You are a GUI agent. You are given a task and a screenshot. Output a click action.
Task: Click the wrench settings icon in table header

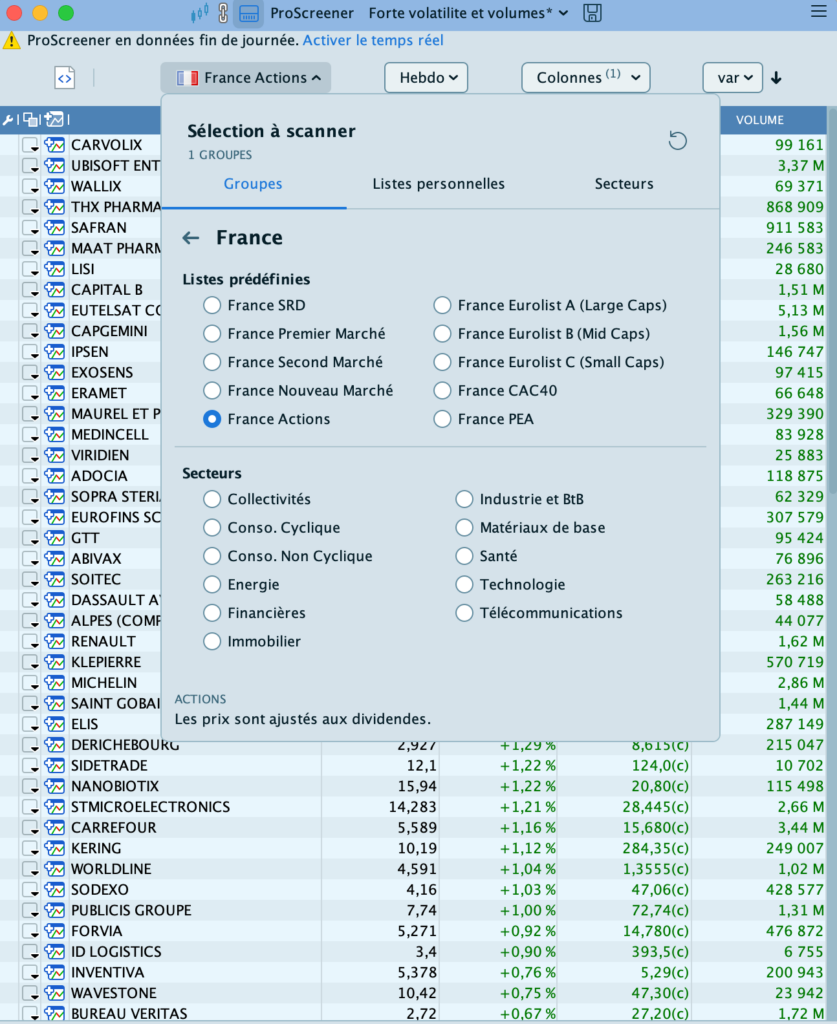click(9, 120)
